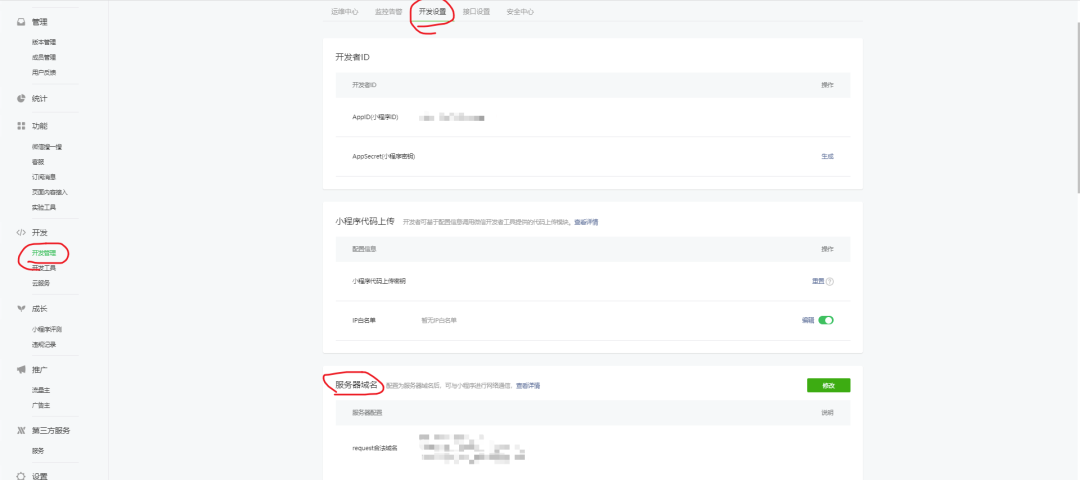Click the 小程序代码上传密钥 row label

coord(379,281)
